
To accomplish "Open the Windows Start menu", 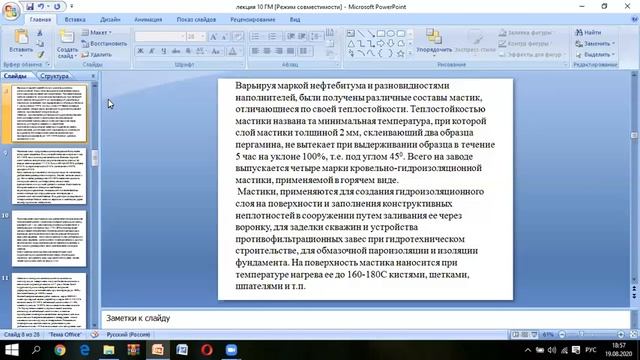I will tap(11, 350).
